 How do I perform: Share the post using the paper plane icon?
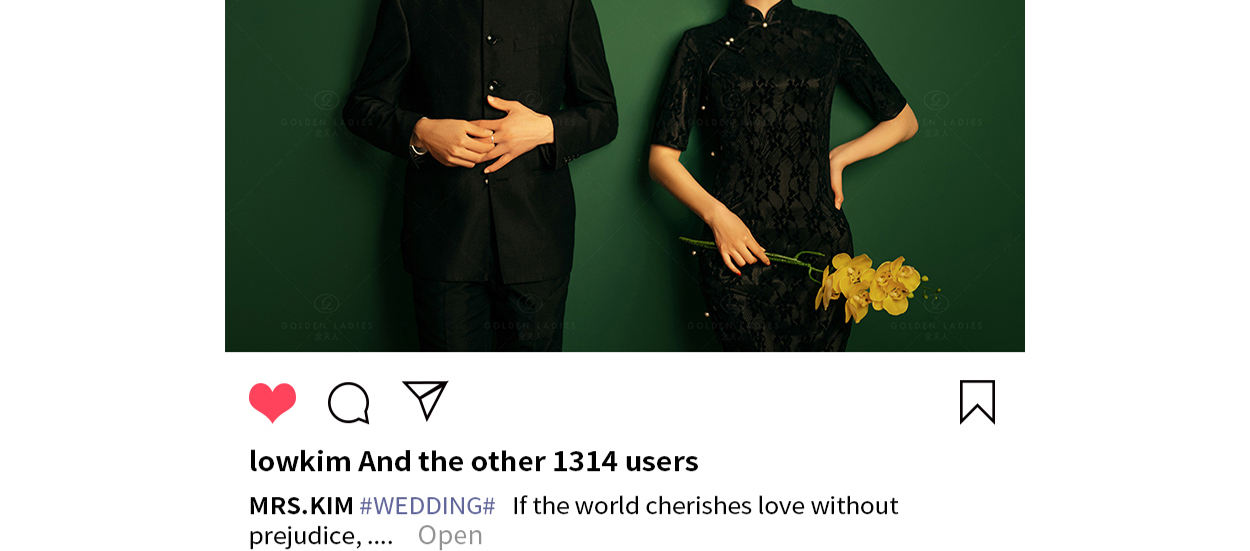pyautogui.click(x=425, y=400)
